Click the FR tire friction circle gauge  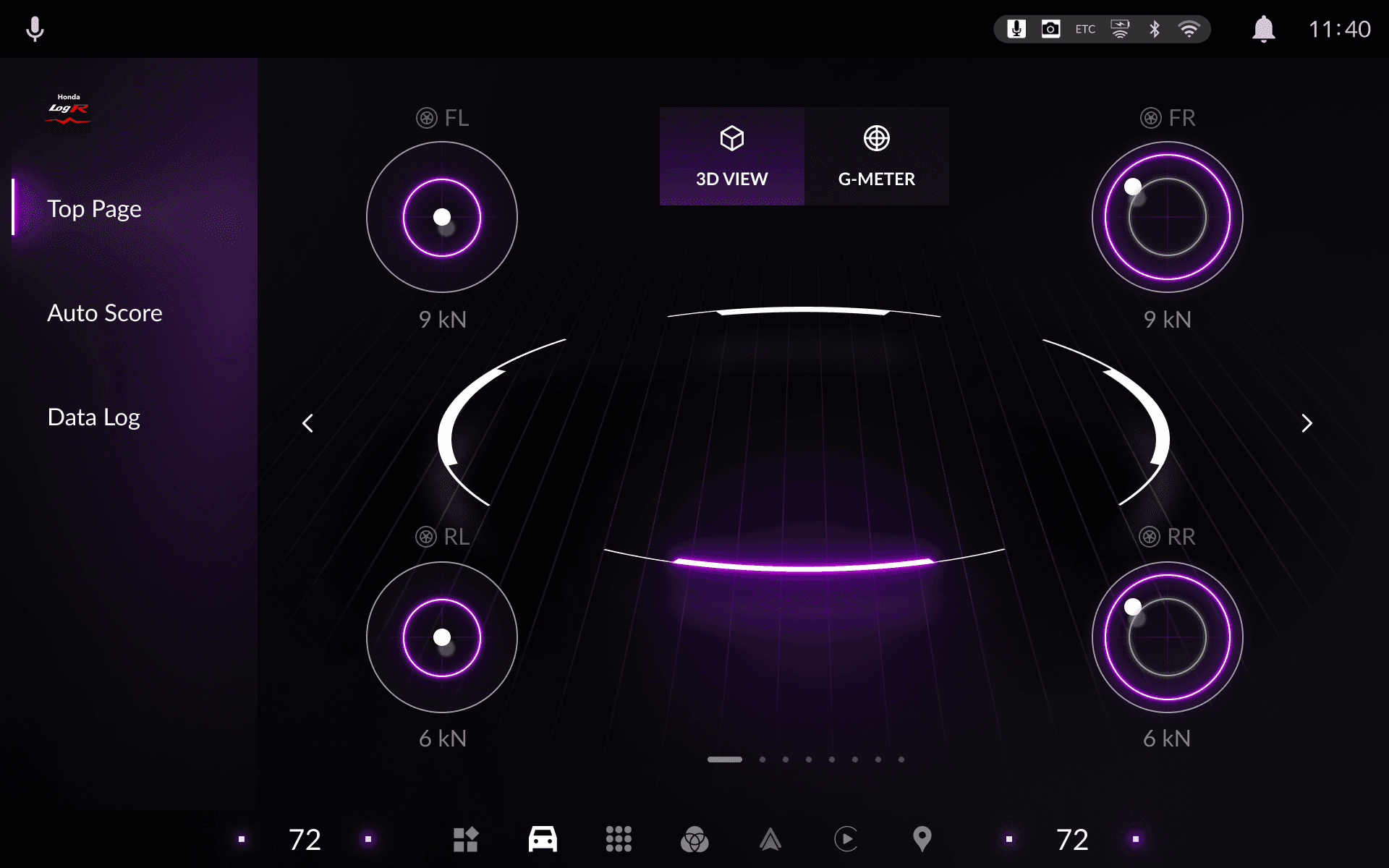pyautogui.click(x=1167, y=217)
